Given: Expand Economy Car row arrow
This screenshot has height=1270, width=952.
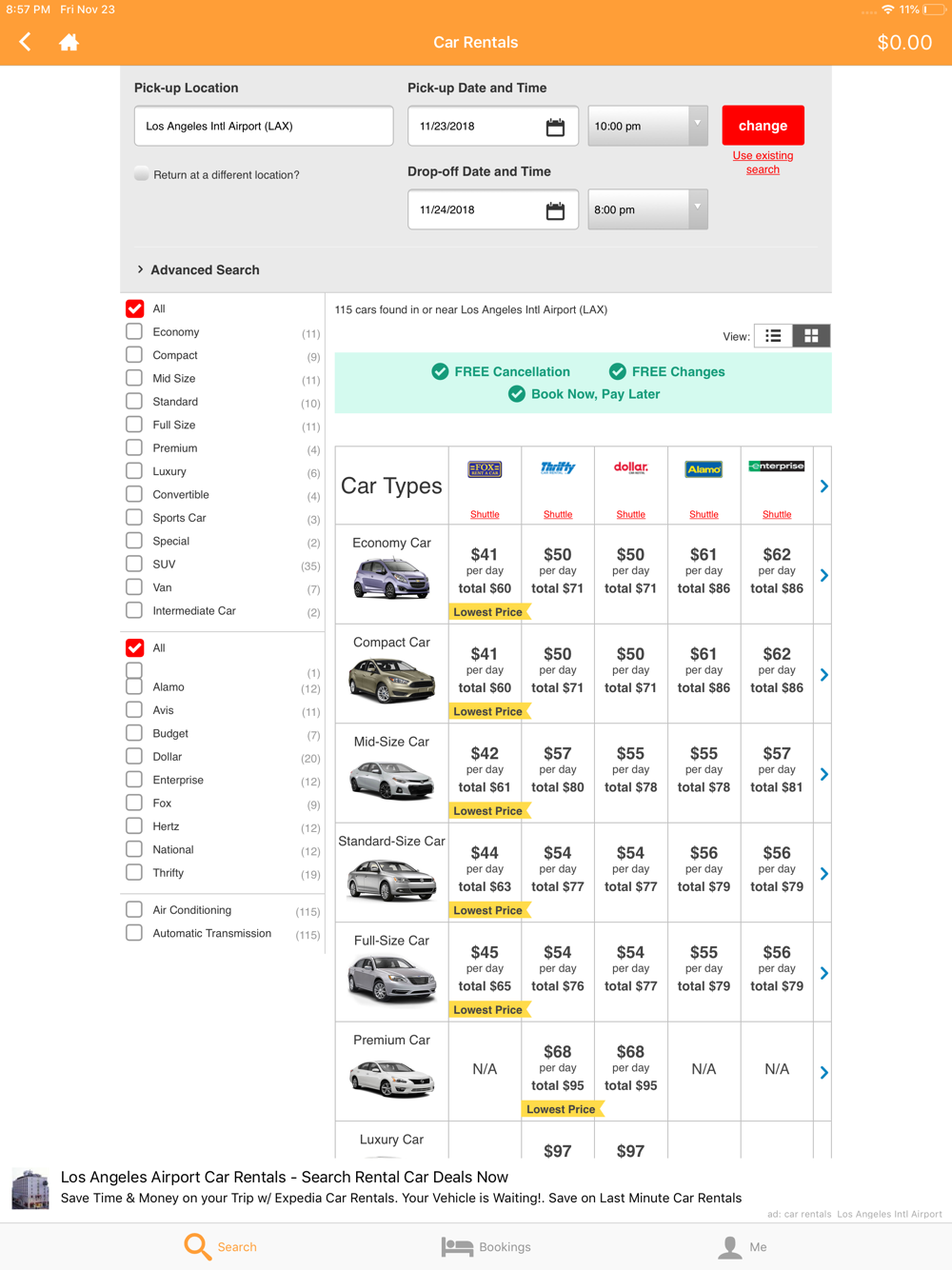Looking at the screenshot, I should tap(823, 575).
